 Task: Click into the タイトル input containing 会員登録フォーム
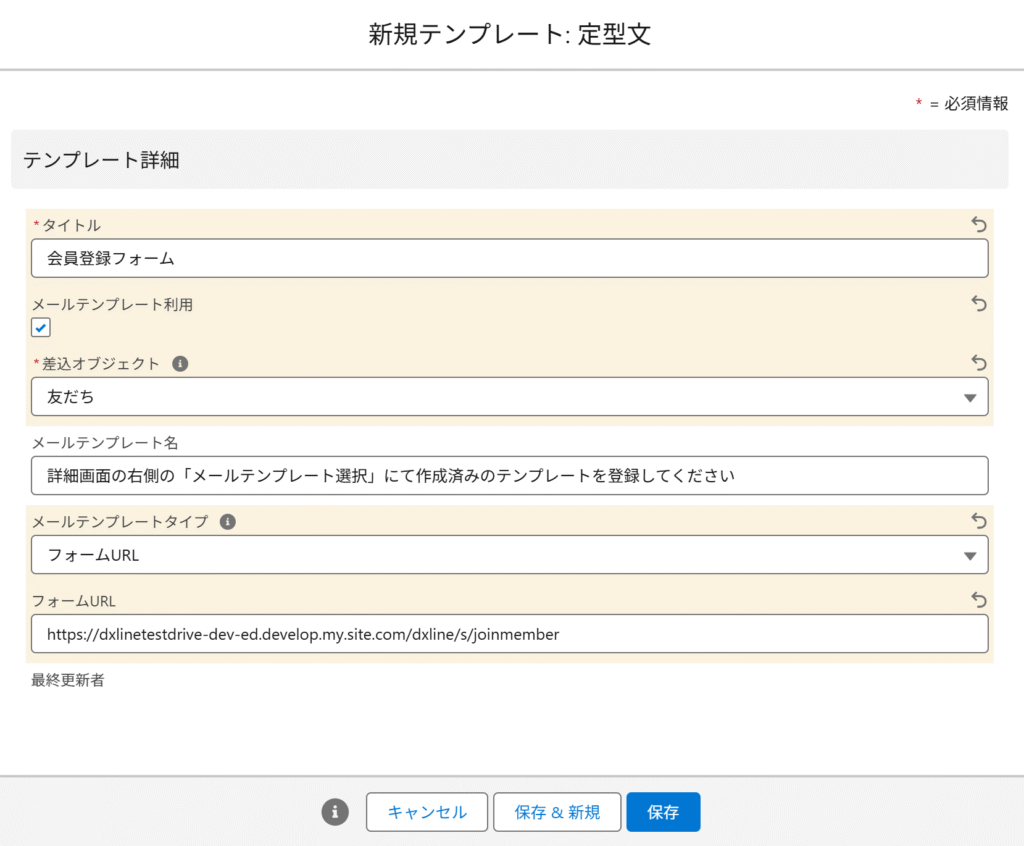pyautogui.click(x=509, y=258)
